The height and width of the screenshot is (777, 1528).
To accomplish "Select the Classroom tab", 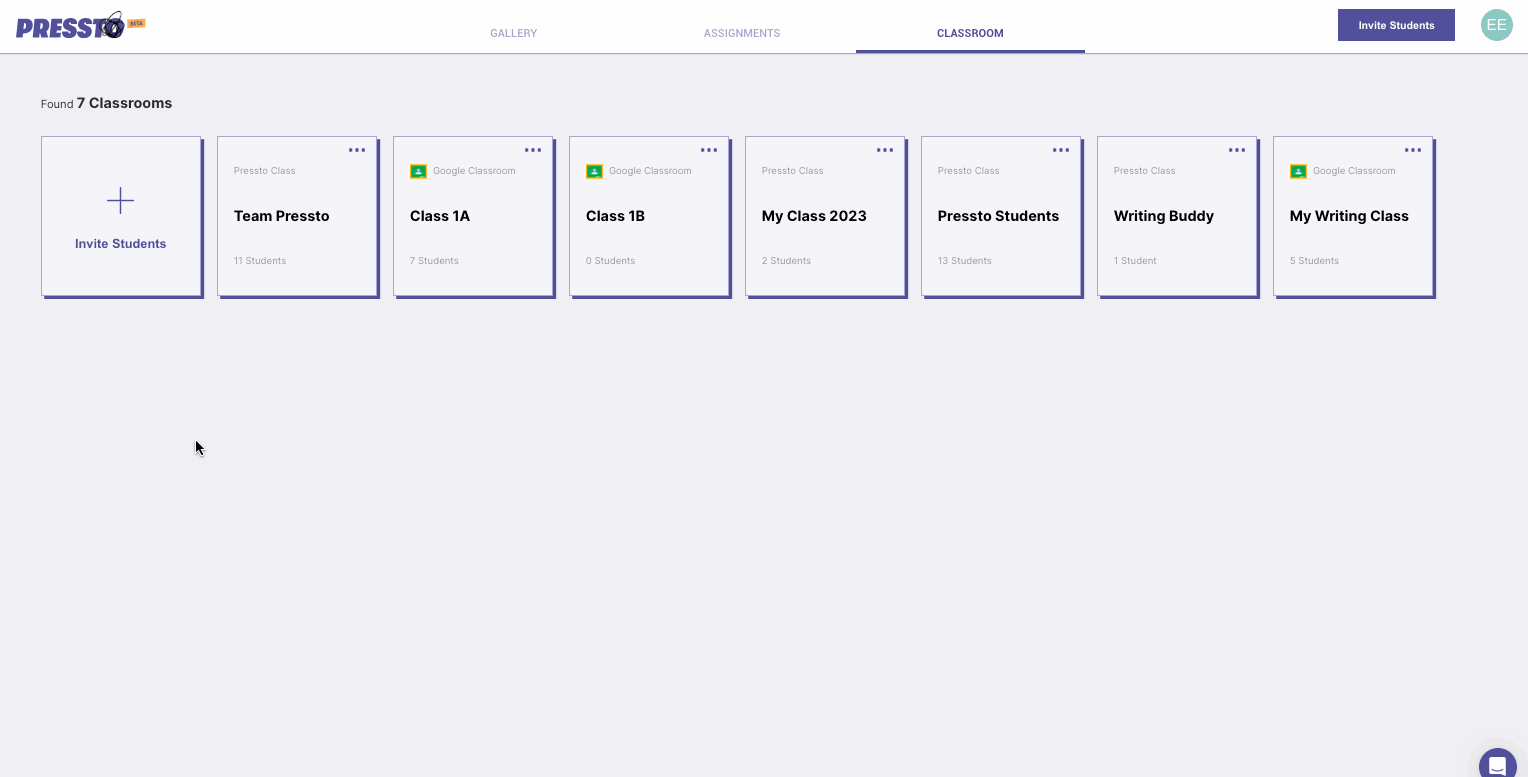I will [x=970, y=33].
